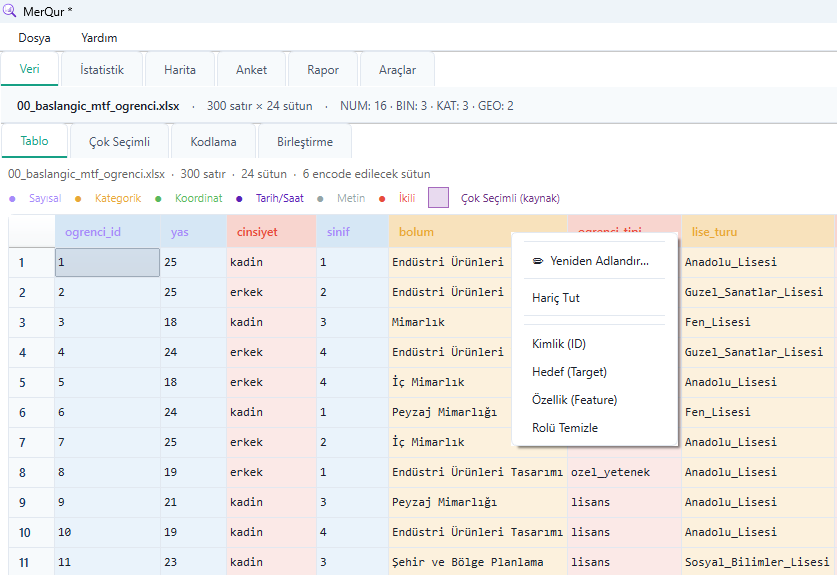Screen dimensions: 837x575
Task: Click the Çok Seçimli (kaynak) color swatch
Action: tap(438, 198)
